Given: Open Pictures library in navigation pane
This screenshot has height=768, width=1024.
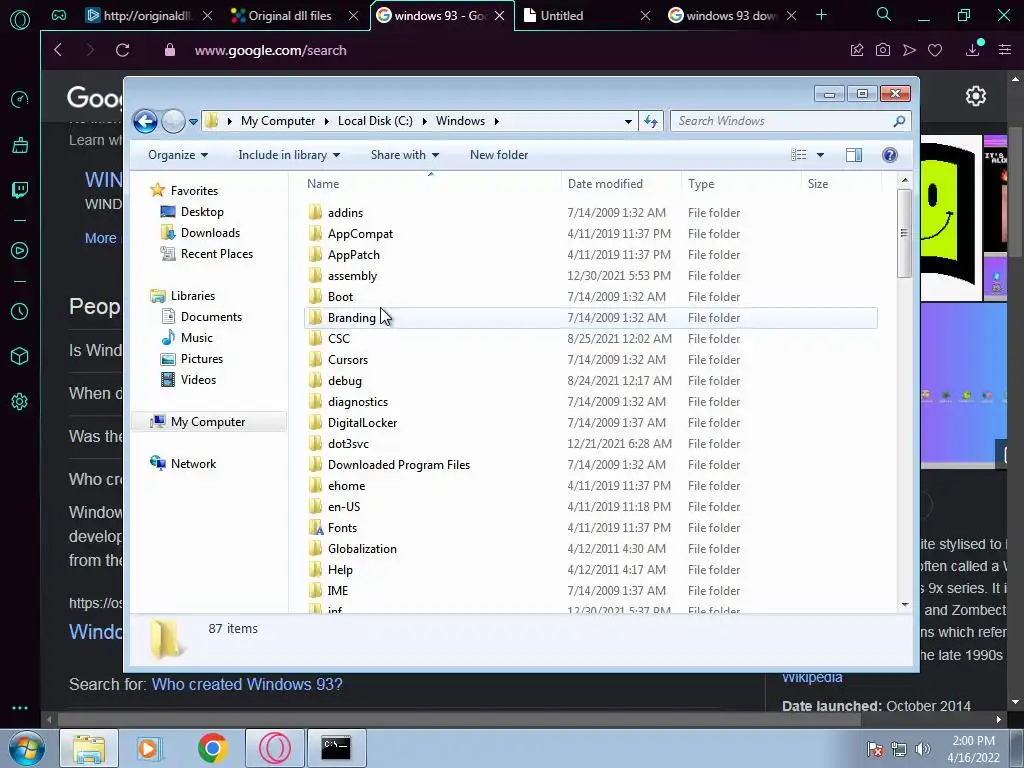Looking at the screenshot, I should coord(202,359).
